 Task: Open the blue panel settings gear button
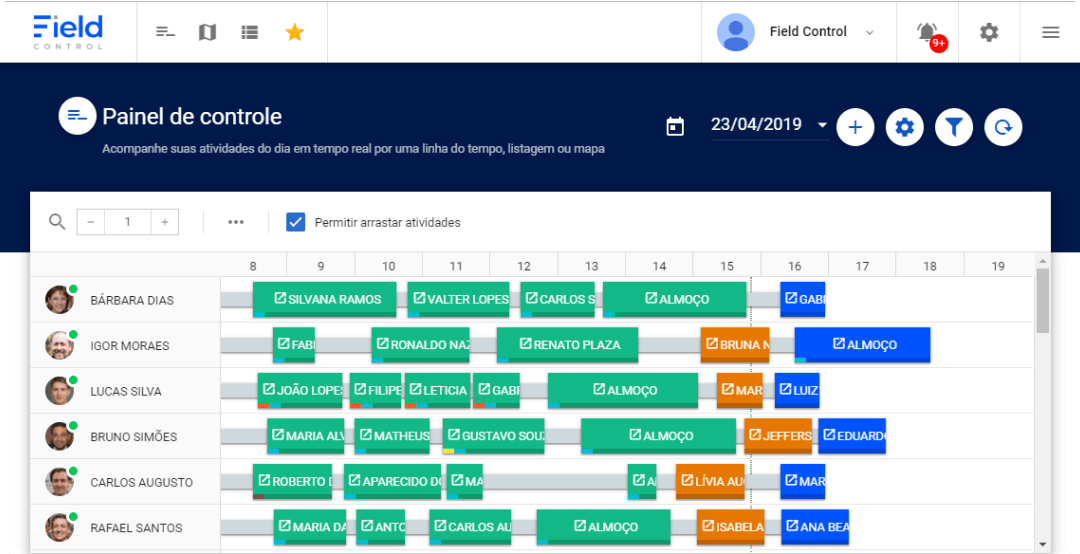coord(905,127)
